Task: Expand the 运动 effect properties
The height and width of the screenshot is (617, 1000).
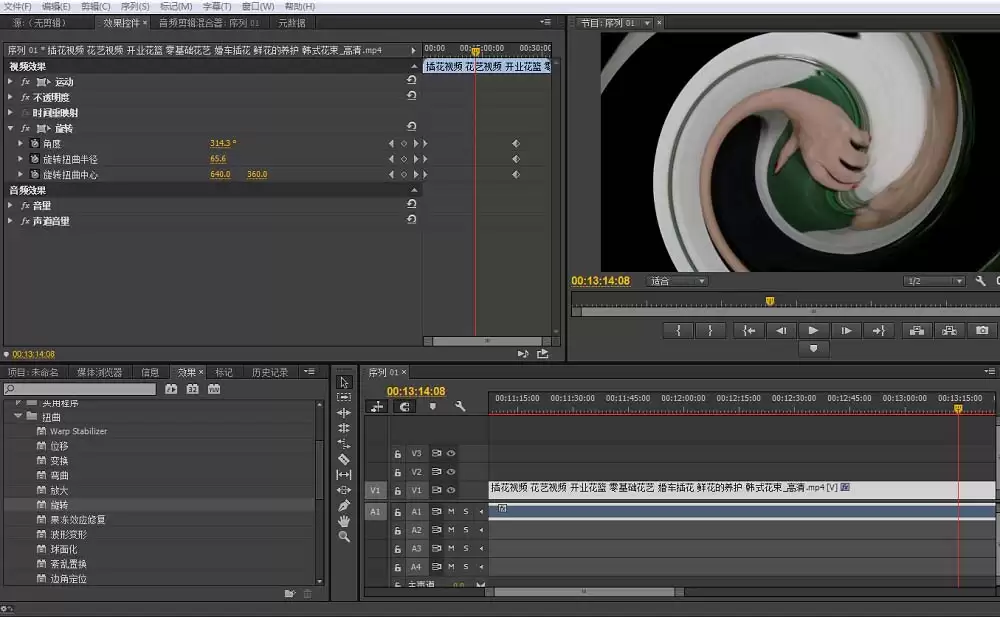Action: point(10,81)
